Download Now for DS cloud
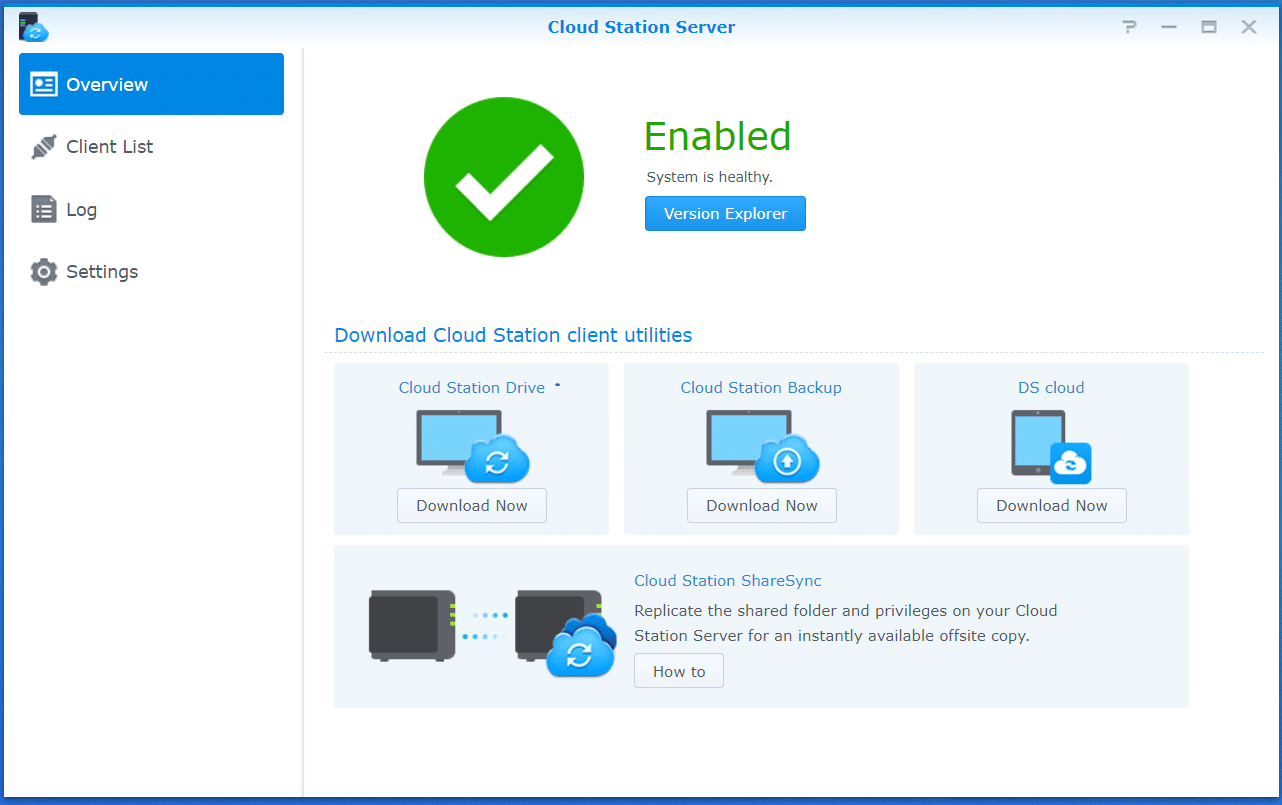 (x=1052, y=506)
